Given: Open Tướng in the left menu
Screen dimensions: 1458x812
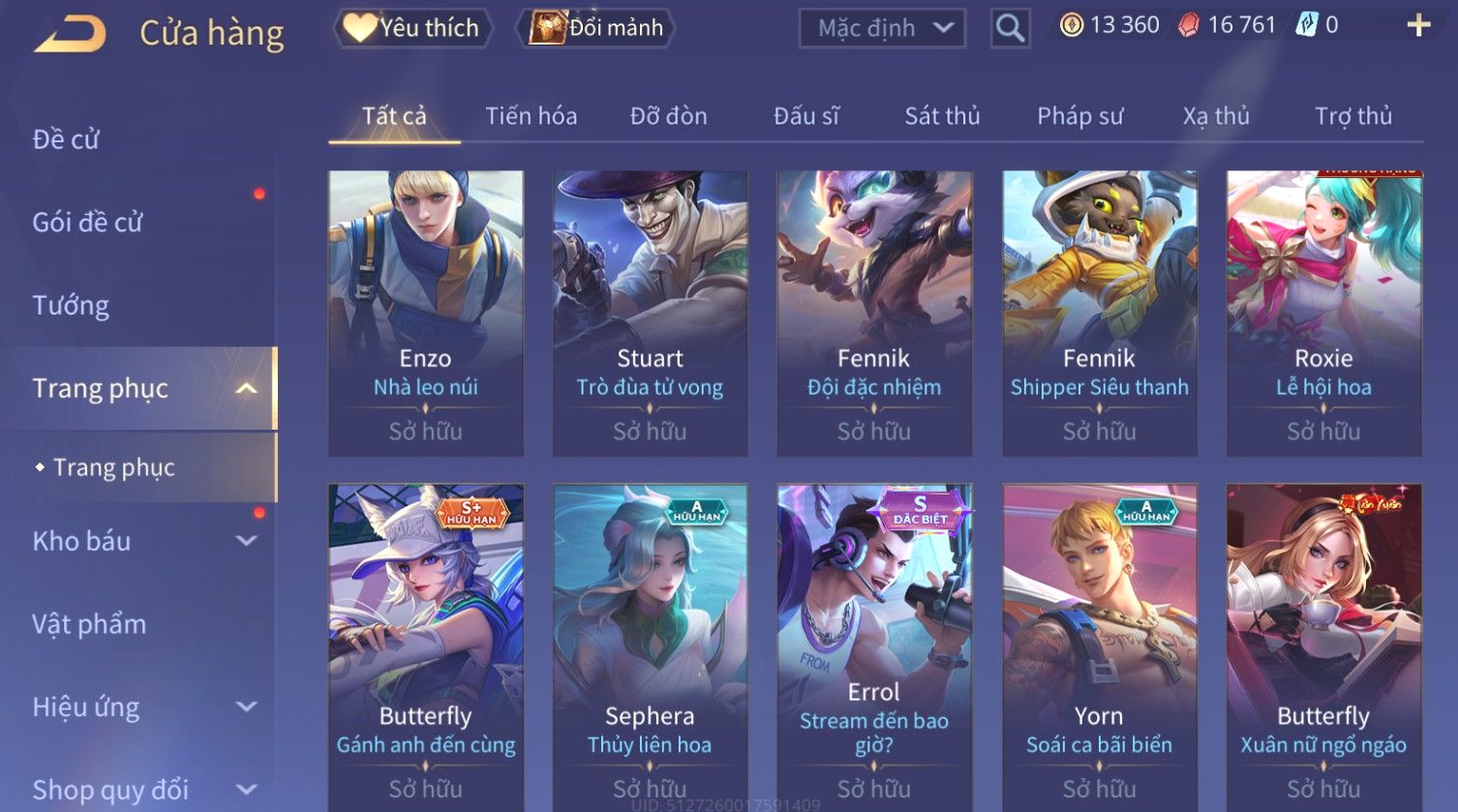Looking at the screenshot, I should (x=71, y=306).
